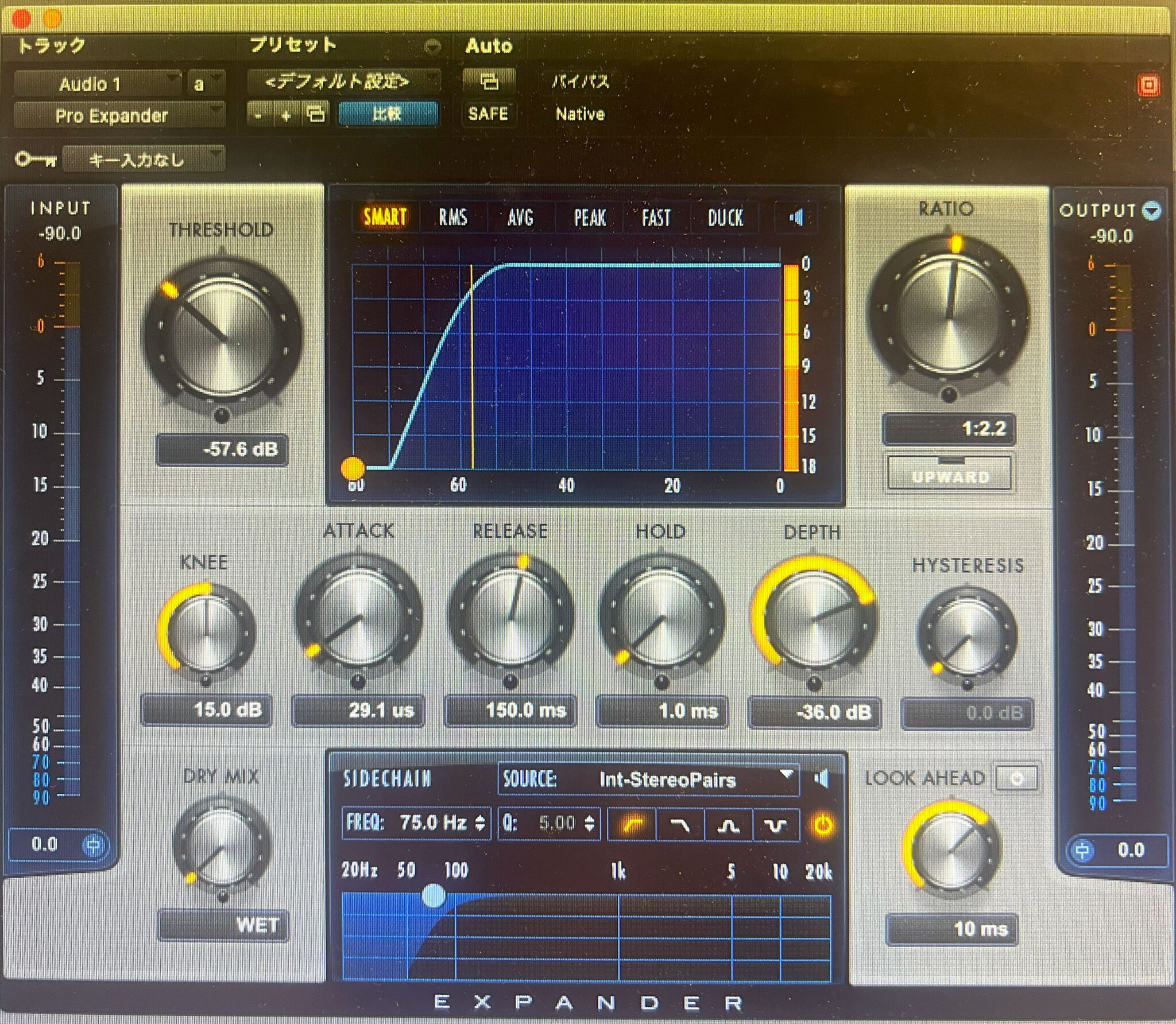Viewport: 1176px width, 1024px height.
Task: Click the speaker icon next to DUCK
Action: (795, 218)
